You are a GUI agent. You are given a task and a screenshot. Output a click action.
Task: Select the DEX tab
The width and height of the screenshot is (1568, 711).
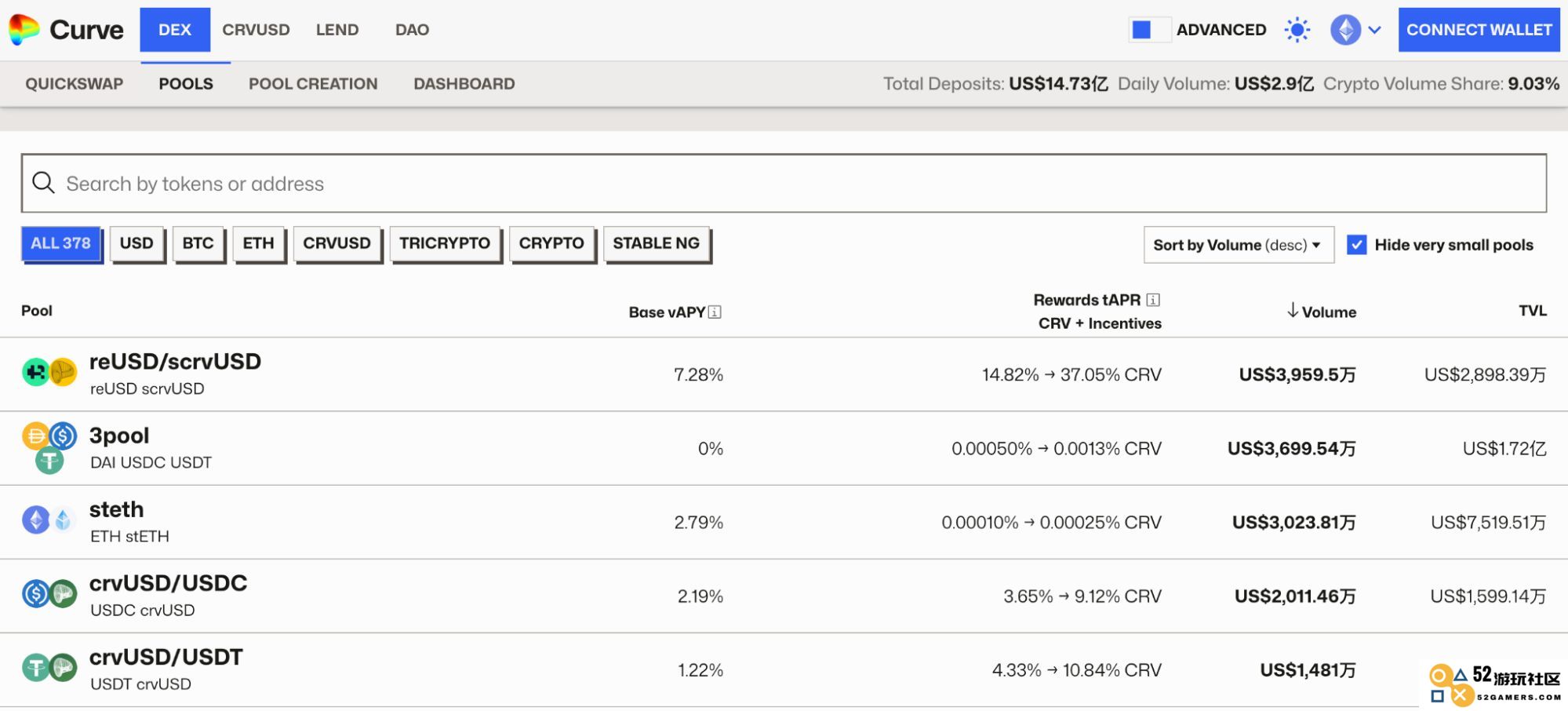175,30
